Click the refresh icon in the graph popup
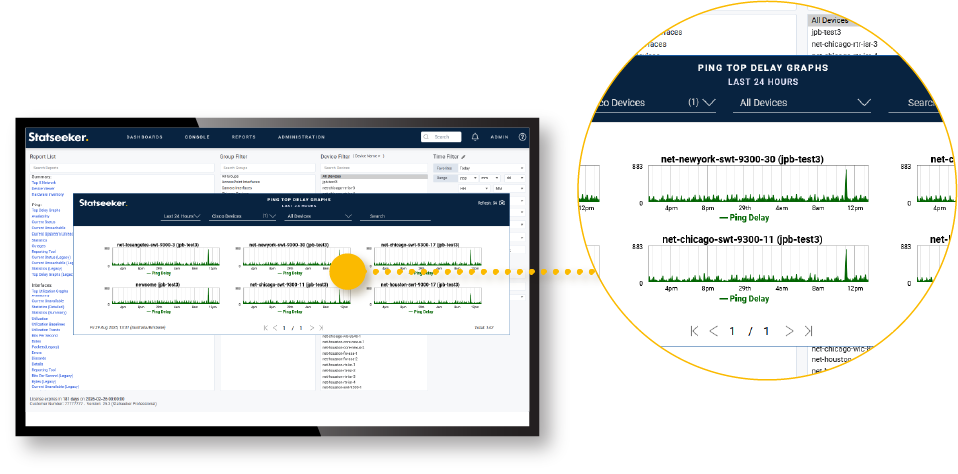Viewport: 958px width, 474px height. click(501, 202)
